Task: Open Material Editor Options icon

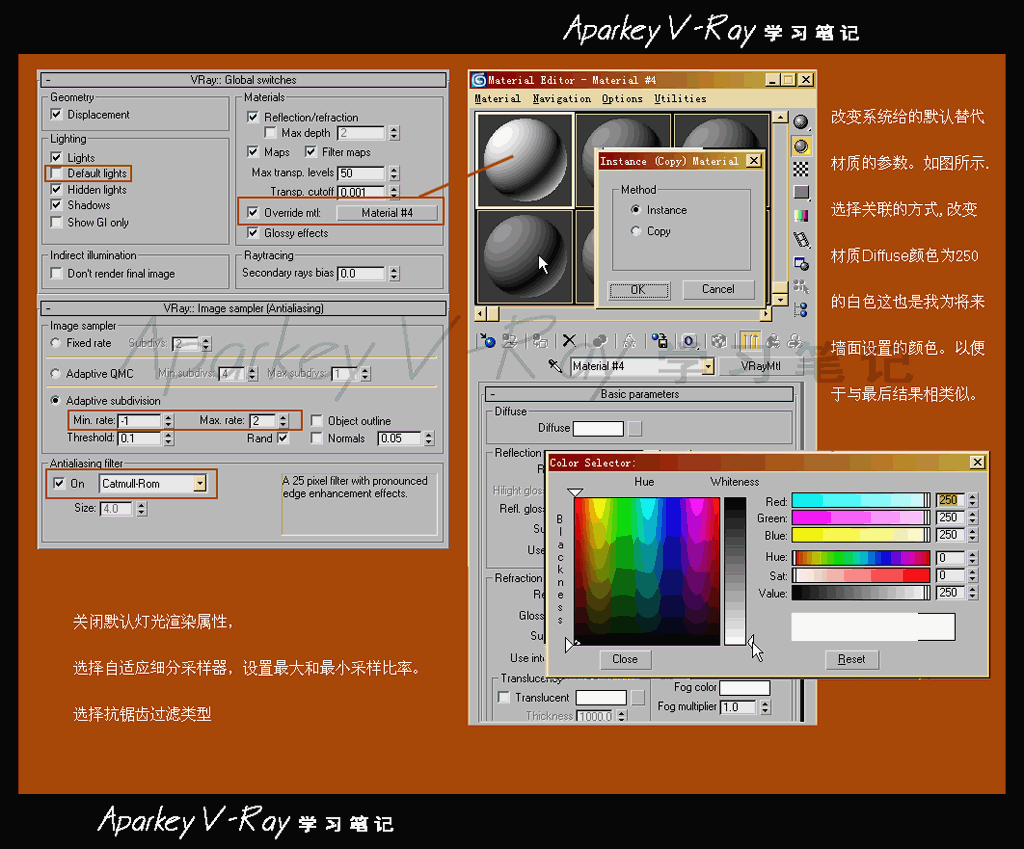Action: [x=801, y=263]
